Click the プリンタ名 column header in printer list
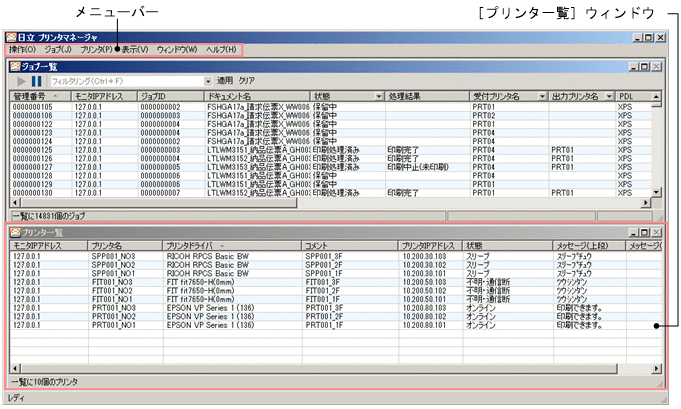 [x=125, y=246]
